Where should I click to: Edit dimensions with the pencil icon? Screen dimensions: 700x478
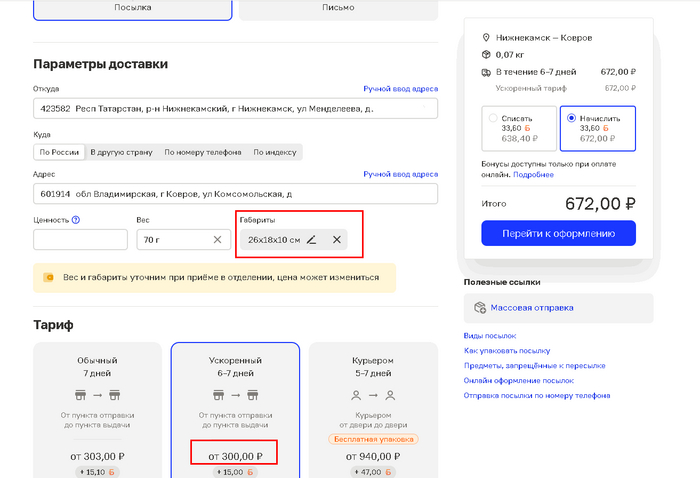click(312, 239)
